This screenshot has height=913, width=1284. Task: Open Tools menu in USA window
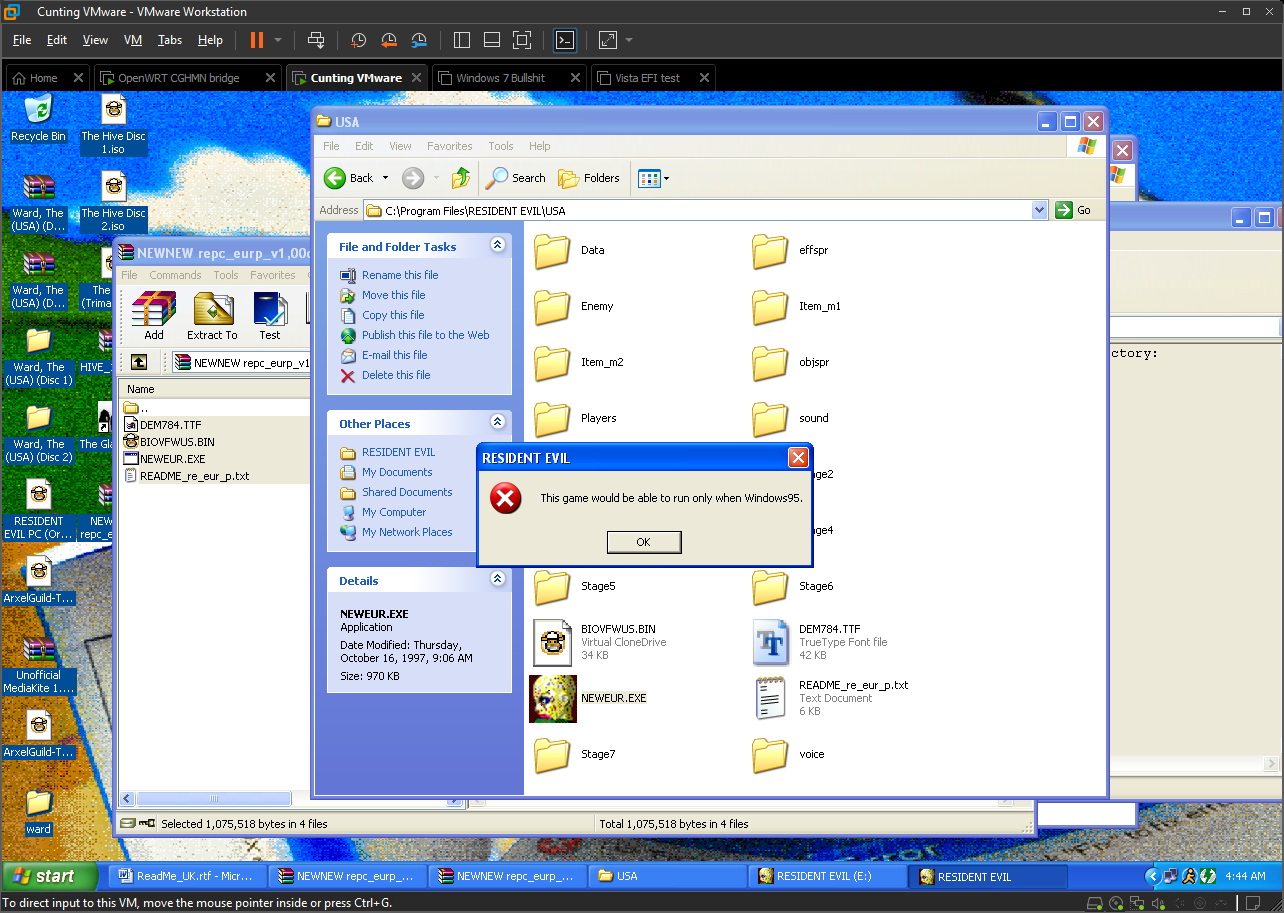(501, 146)
